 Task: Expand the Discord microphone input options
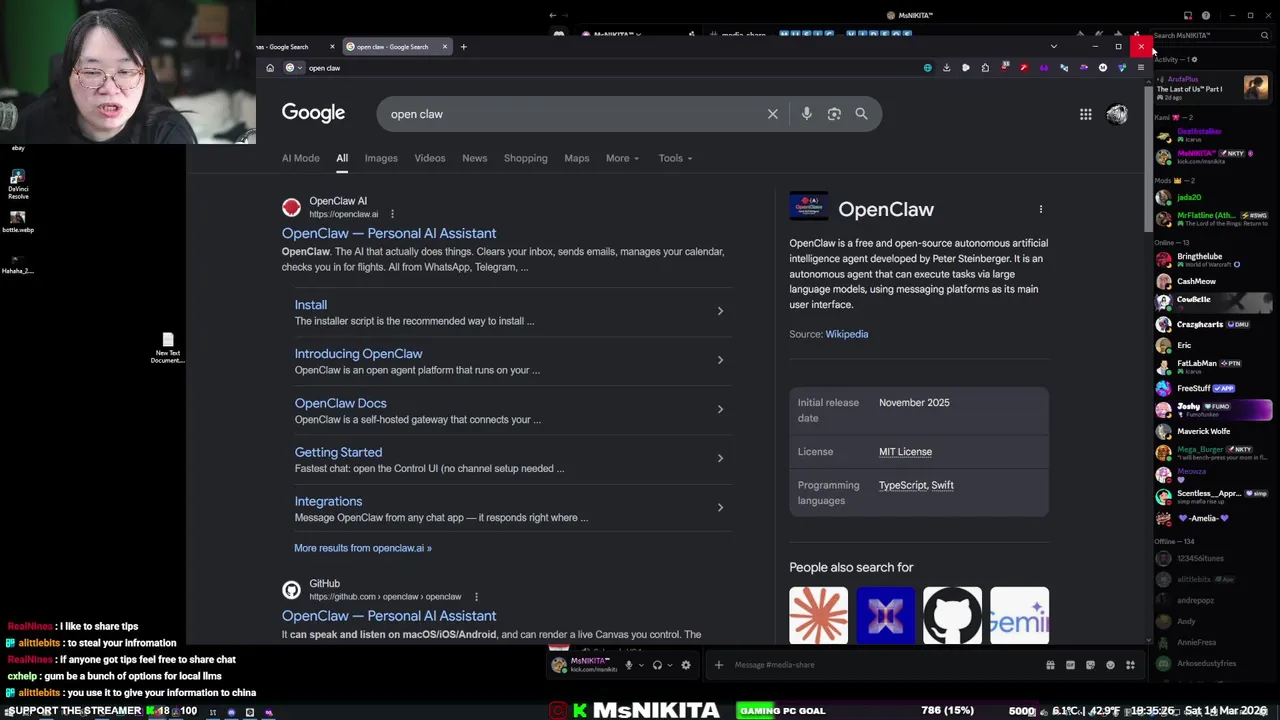pos(641,665)
